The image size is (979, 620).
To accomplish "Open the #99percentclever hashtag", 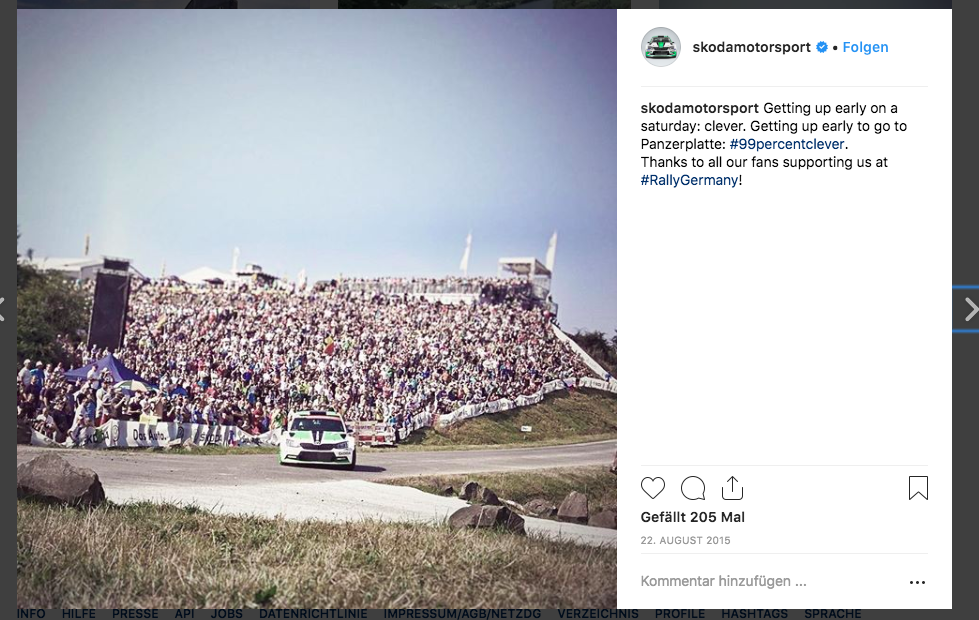I will coord(787,144).
